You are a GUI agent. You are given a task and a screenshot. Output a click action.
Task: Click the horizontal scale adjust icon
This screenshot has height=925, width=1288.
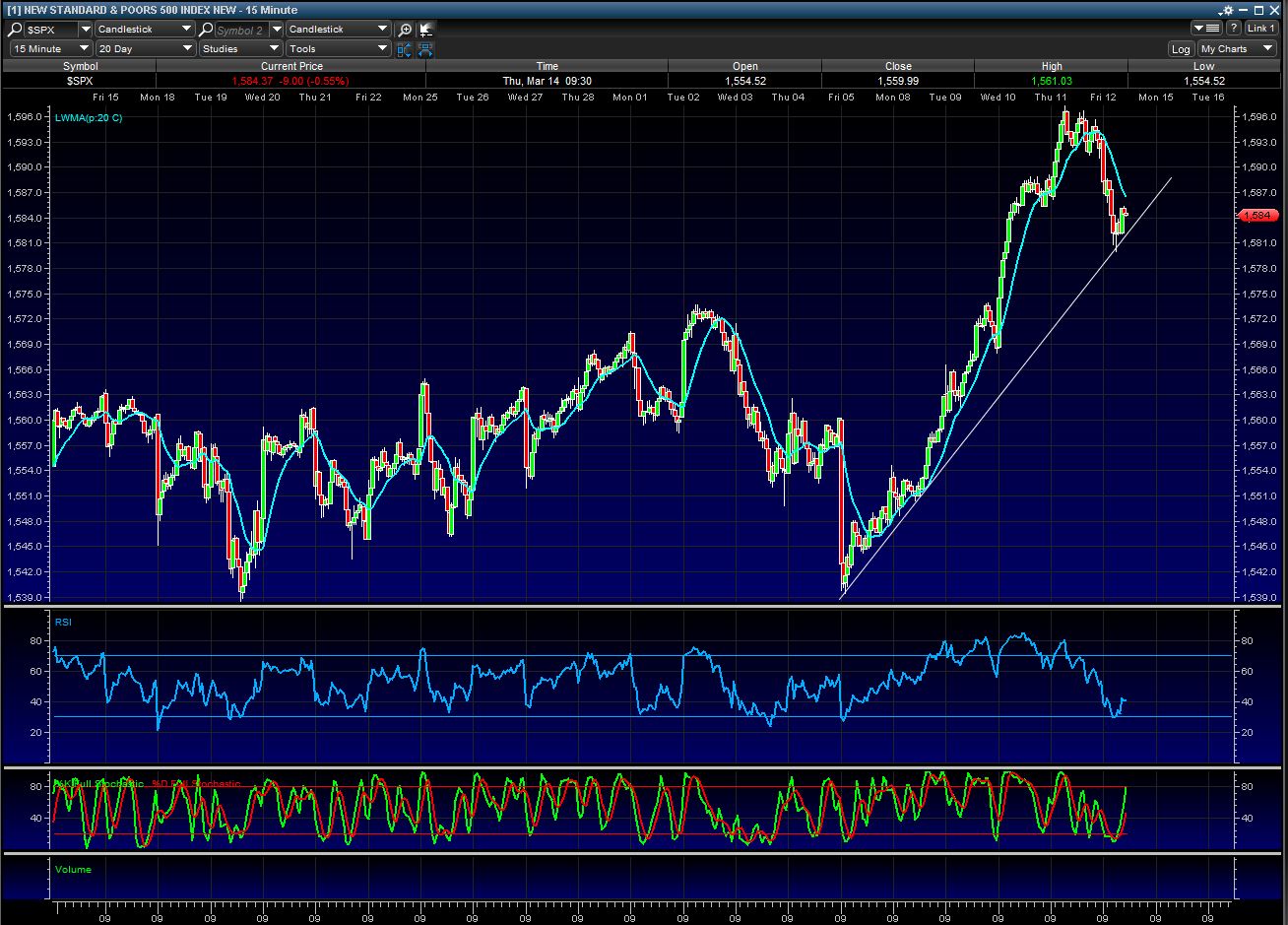click(425, 48)
